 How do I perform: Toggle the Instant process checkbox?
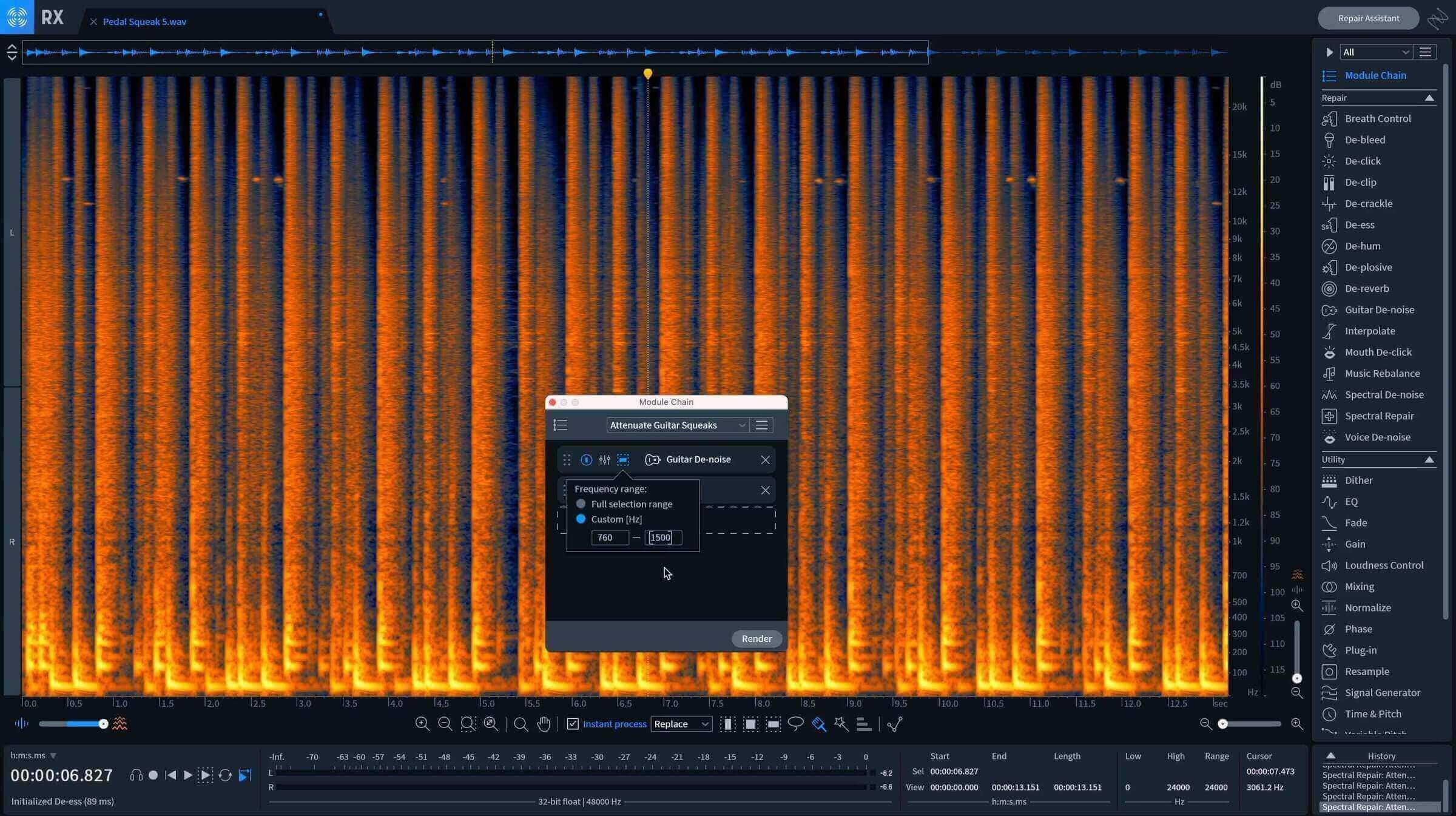(573, 724)
